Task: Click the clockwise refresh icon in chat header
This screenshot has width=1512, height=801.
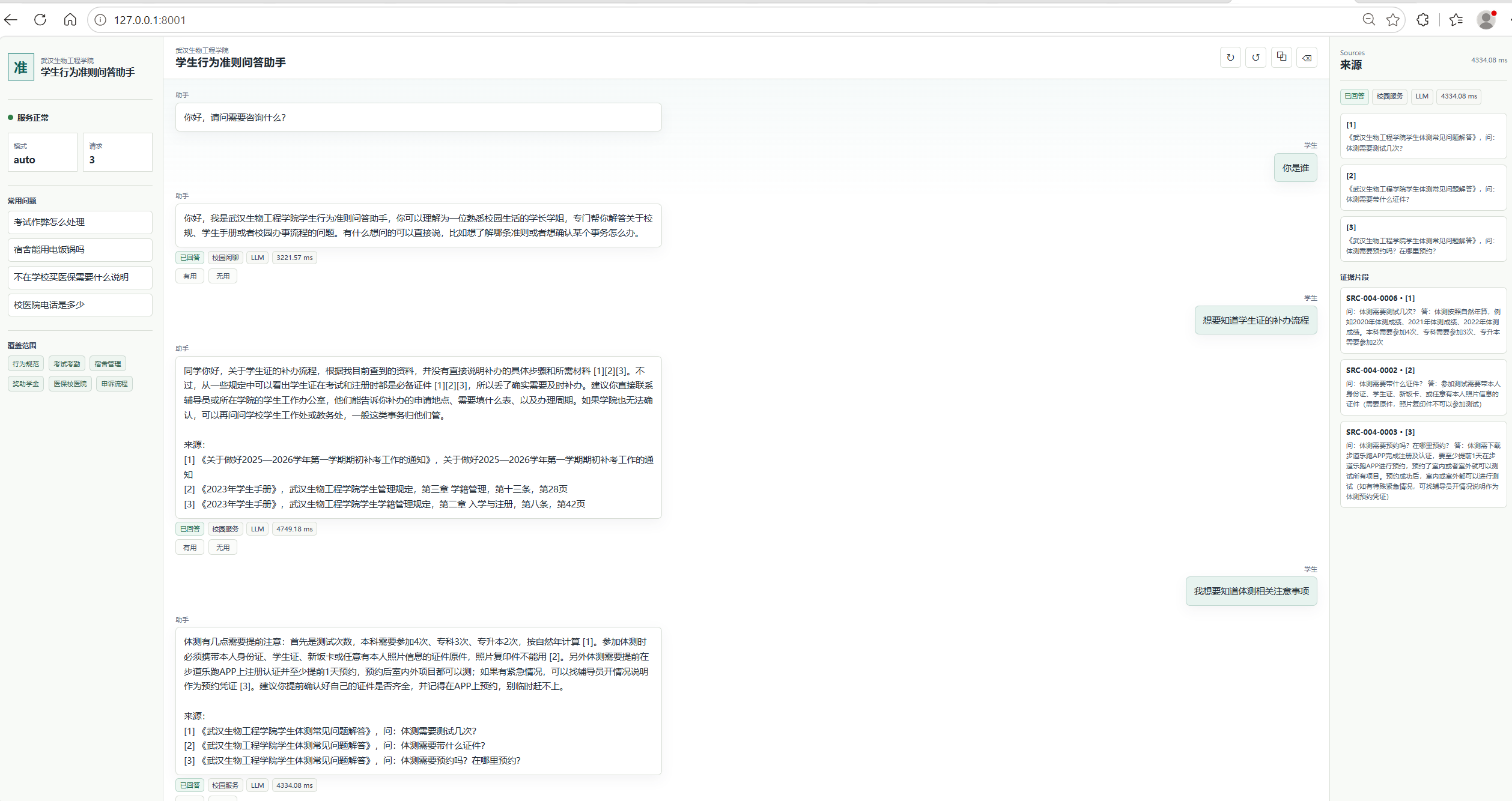Action: [x=1230, y=58]
